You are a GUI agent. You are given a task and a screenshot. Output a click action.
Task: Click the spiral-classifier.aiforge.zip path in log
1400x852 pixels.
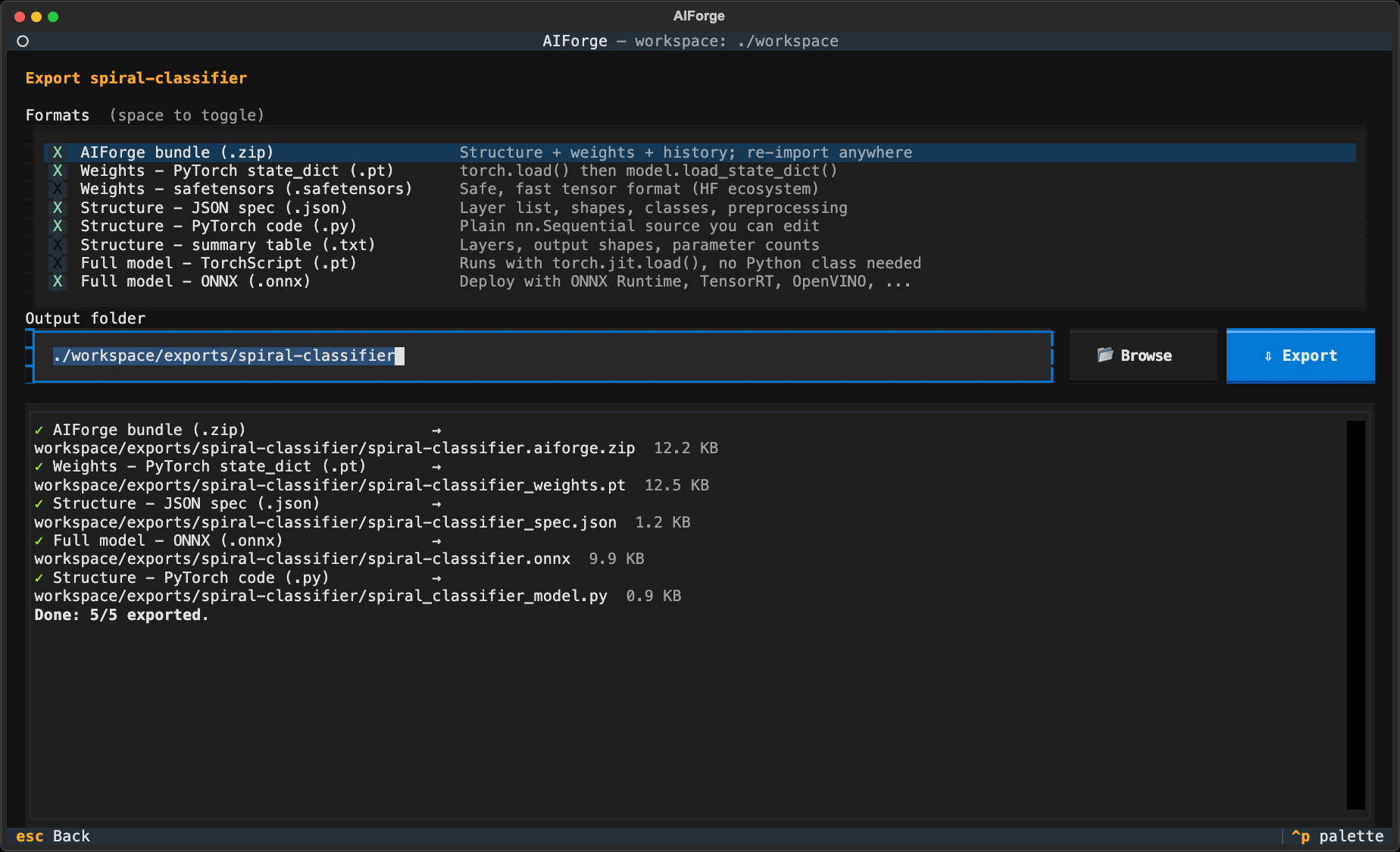coord(334,448)
